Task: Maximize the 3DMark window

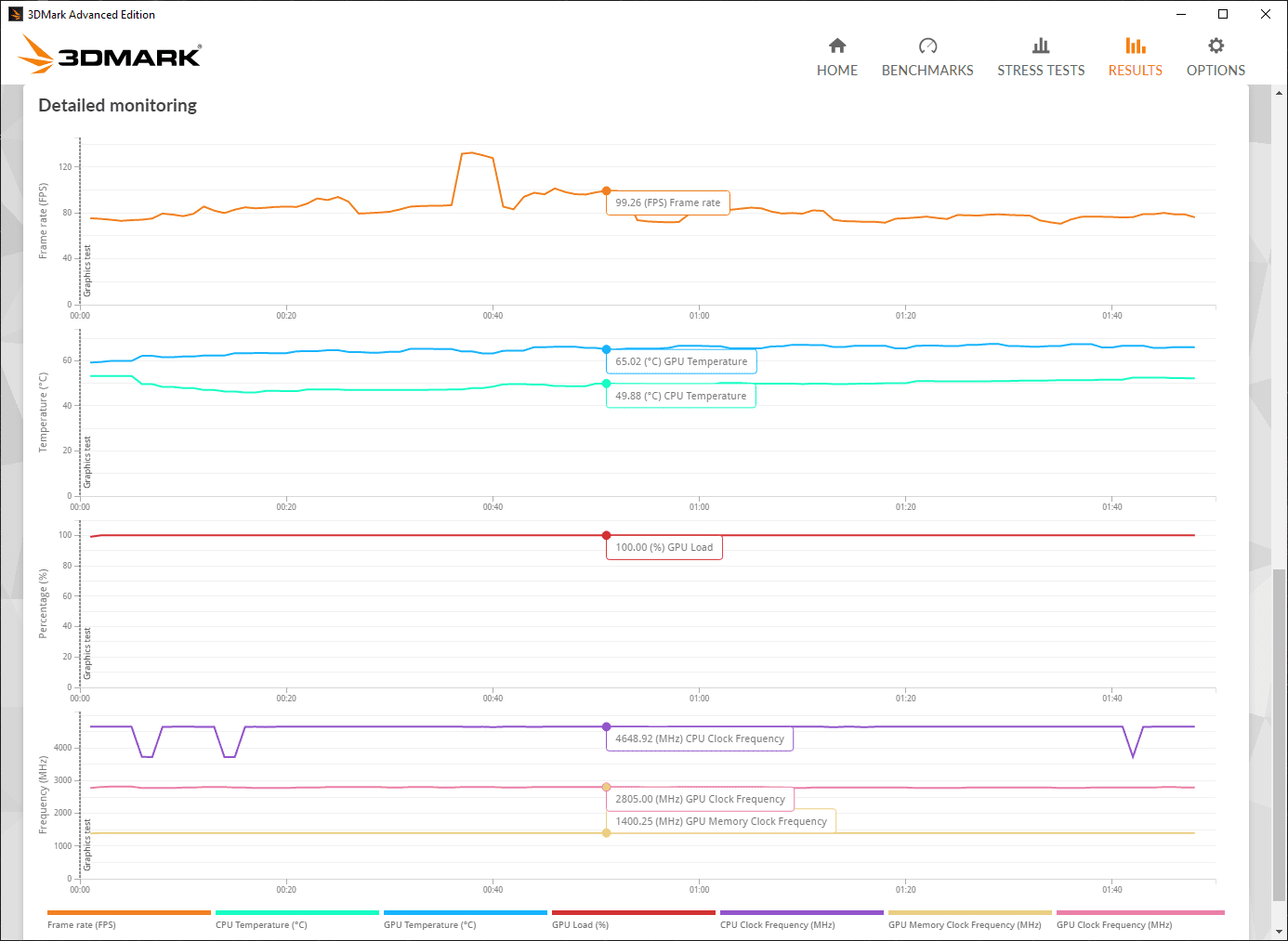Action: [1223, 14]
